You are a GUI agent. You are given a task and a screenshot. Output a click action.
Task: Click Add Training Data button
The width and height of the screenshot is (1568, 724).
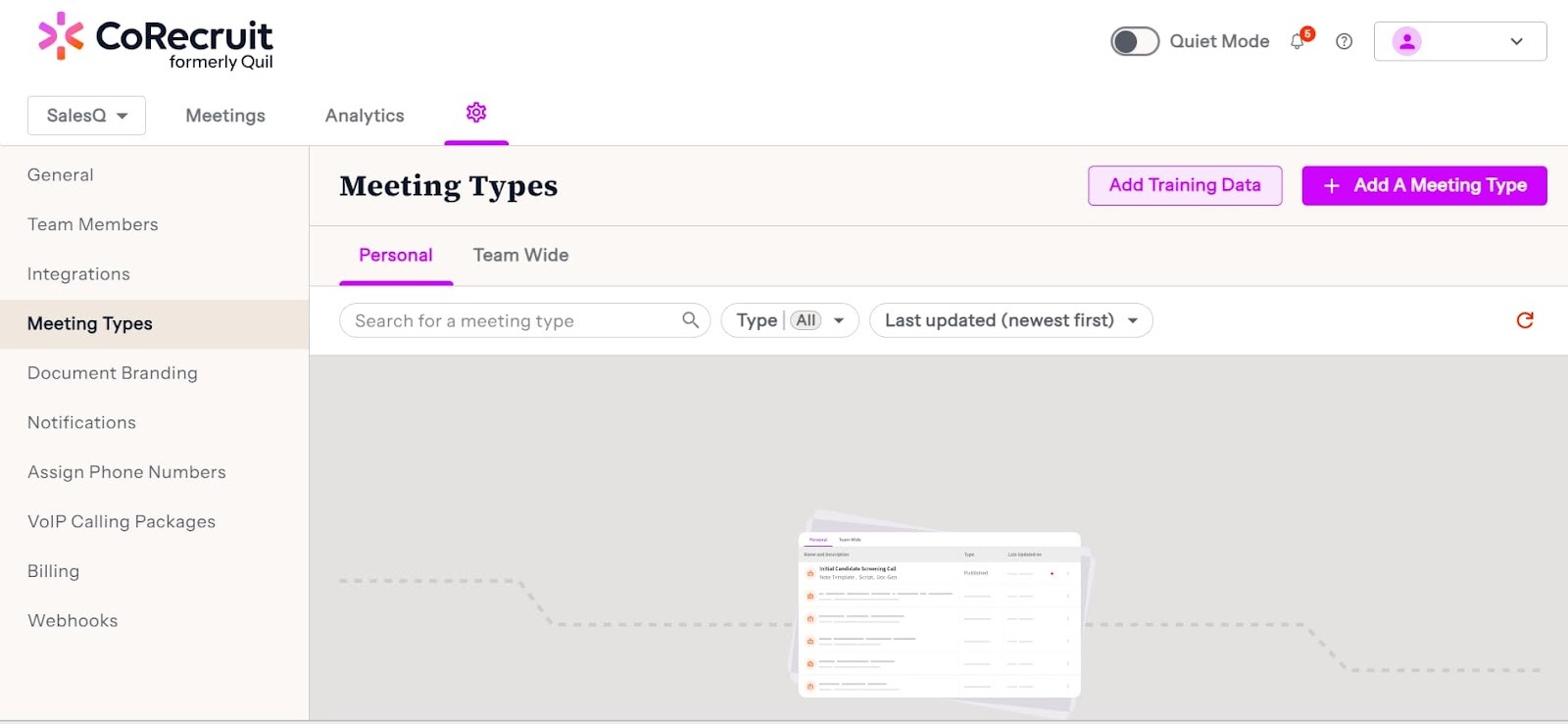(x=1185, y=185)
